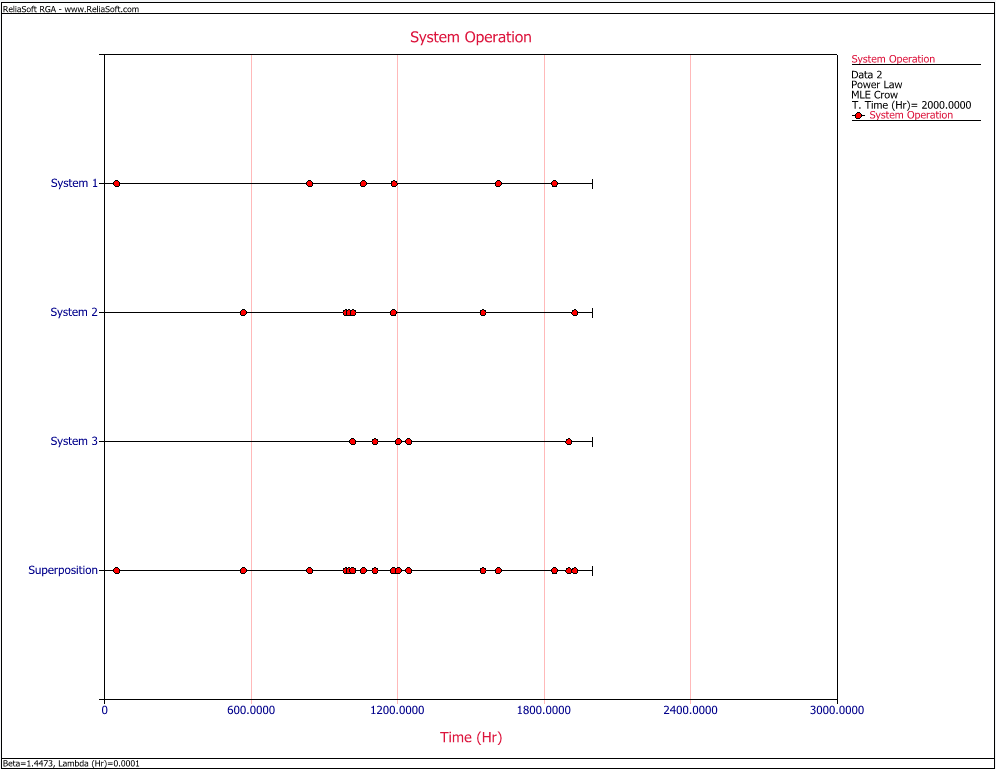Select the last failure point on System 3

[568, 441]
